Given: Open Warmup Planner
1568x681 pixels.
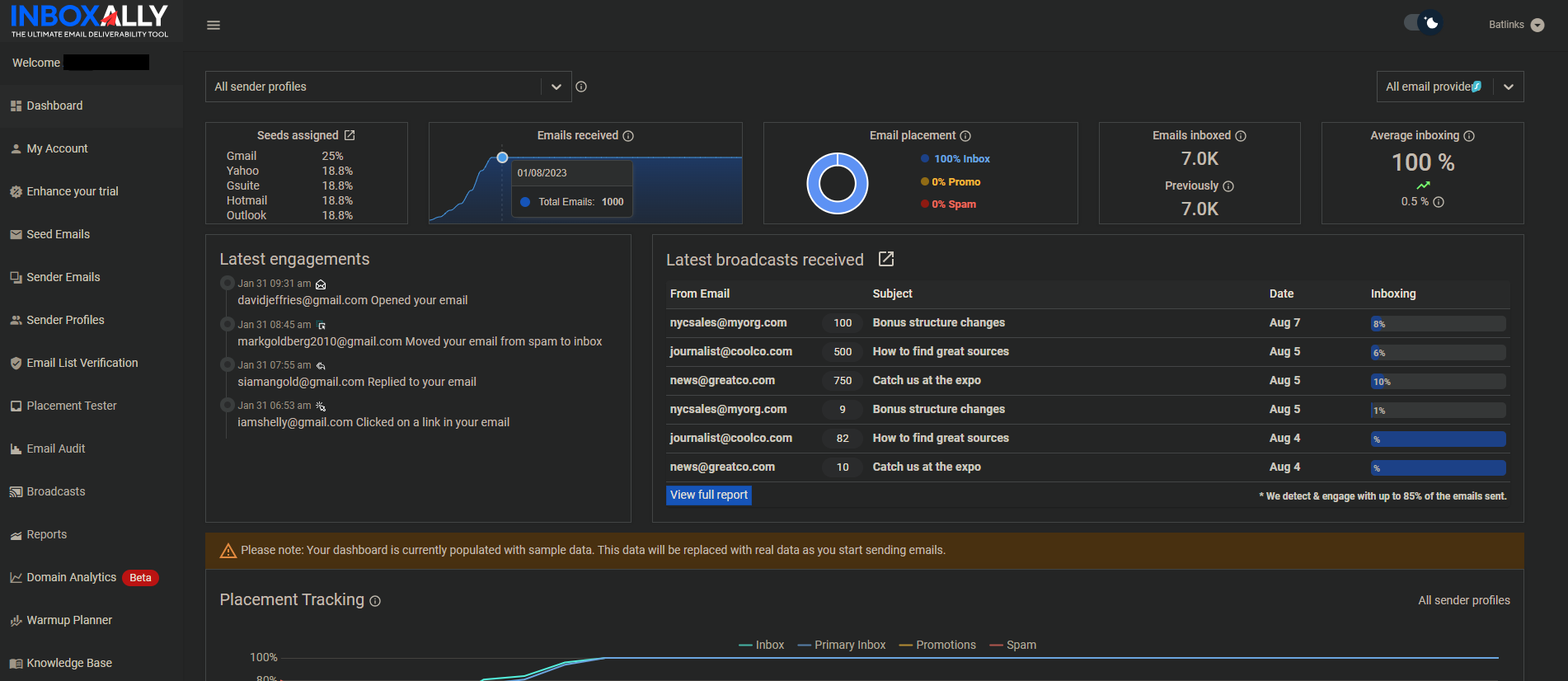Looking at the screenshot, I should coord(92,620).
